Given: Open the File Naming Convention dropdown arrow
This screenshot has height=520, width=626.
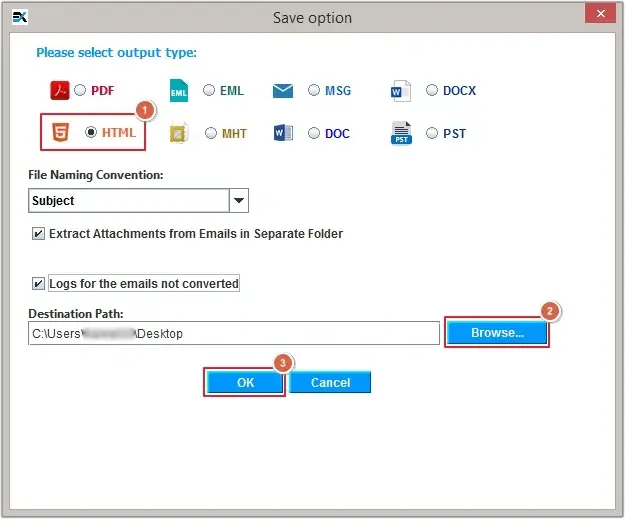Looking at the screenshot, I should [239, 200].
